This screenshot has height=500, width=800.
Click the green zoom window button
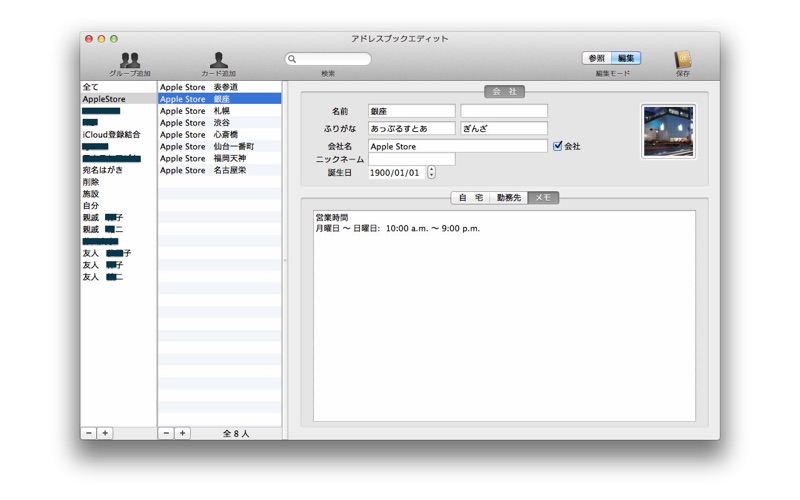pos(114,39)
